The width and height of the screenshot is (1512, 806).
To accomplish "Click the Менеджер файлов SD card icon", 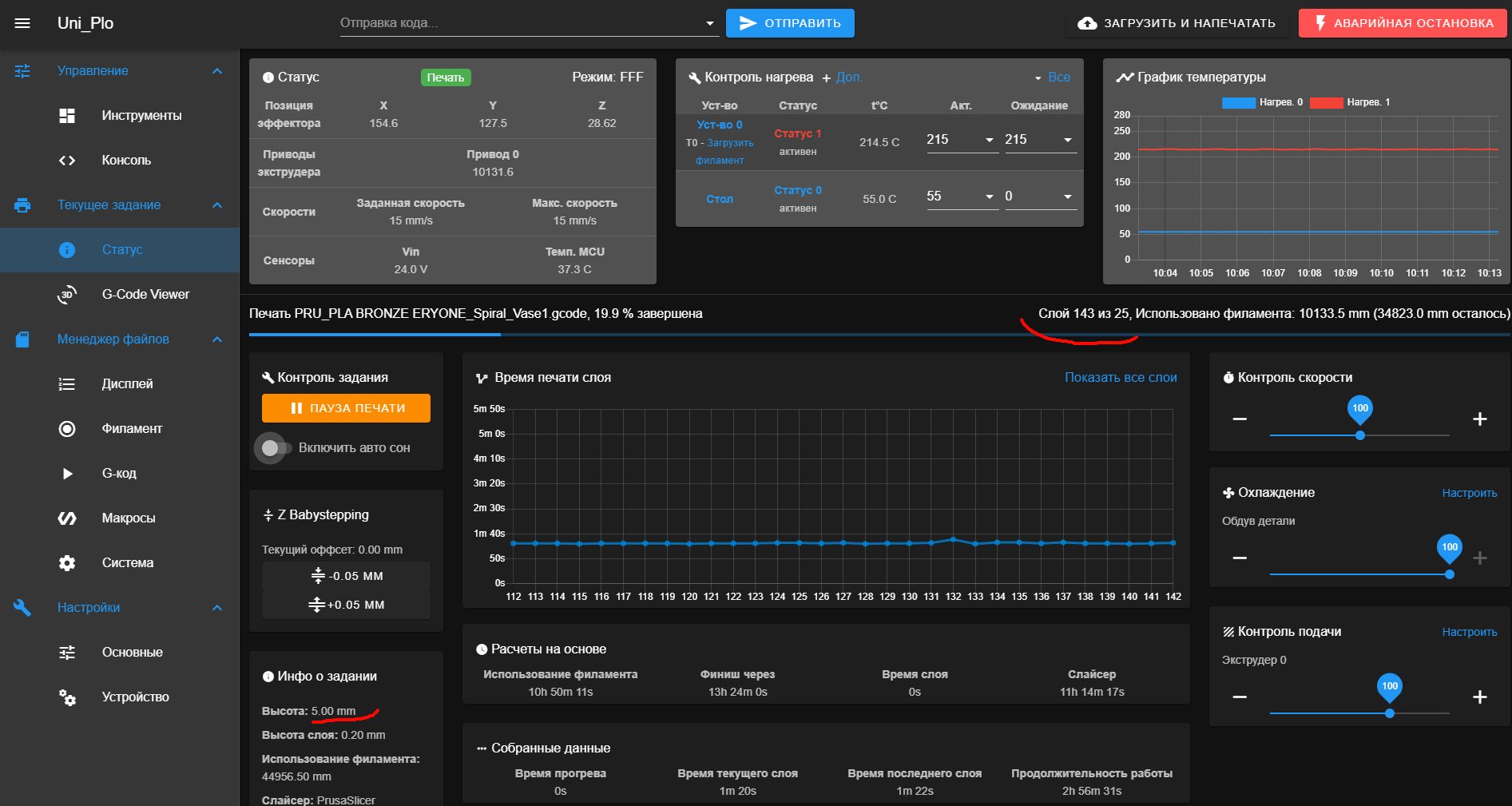I will [22, 339].
